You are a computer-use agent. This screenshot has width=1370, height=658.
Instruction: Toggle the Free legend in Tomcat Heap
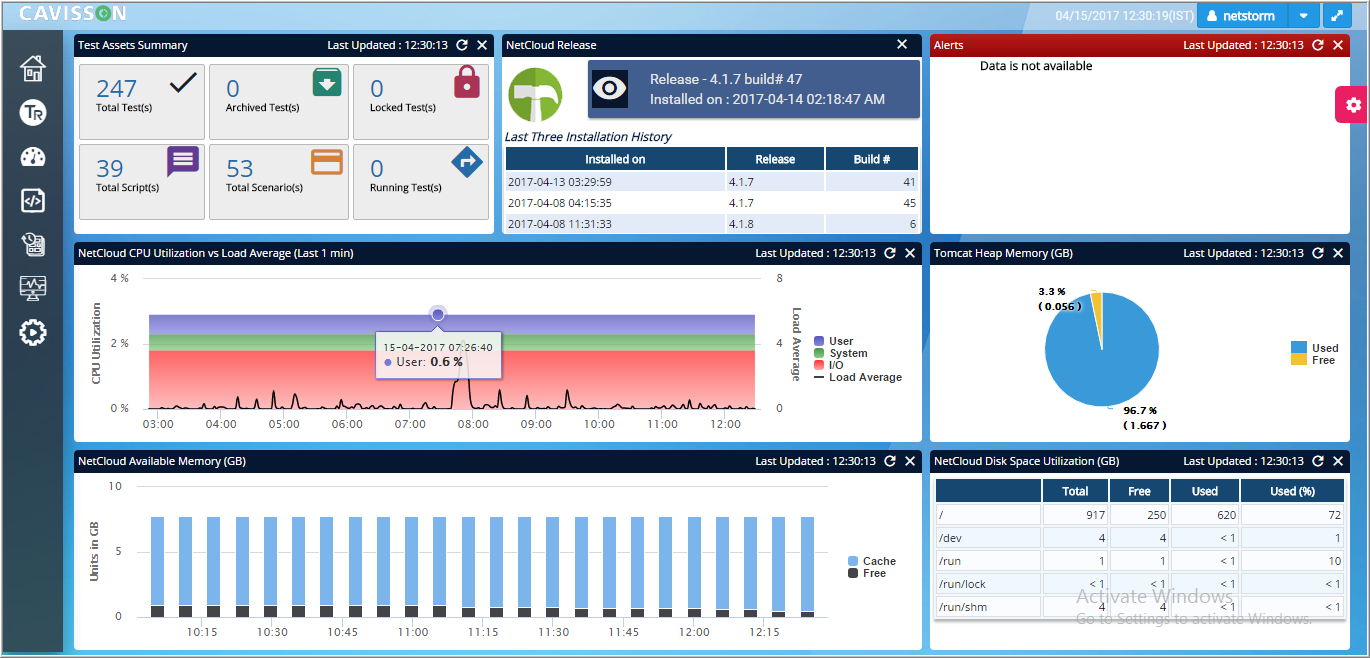point(1313,360)
